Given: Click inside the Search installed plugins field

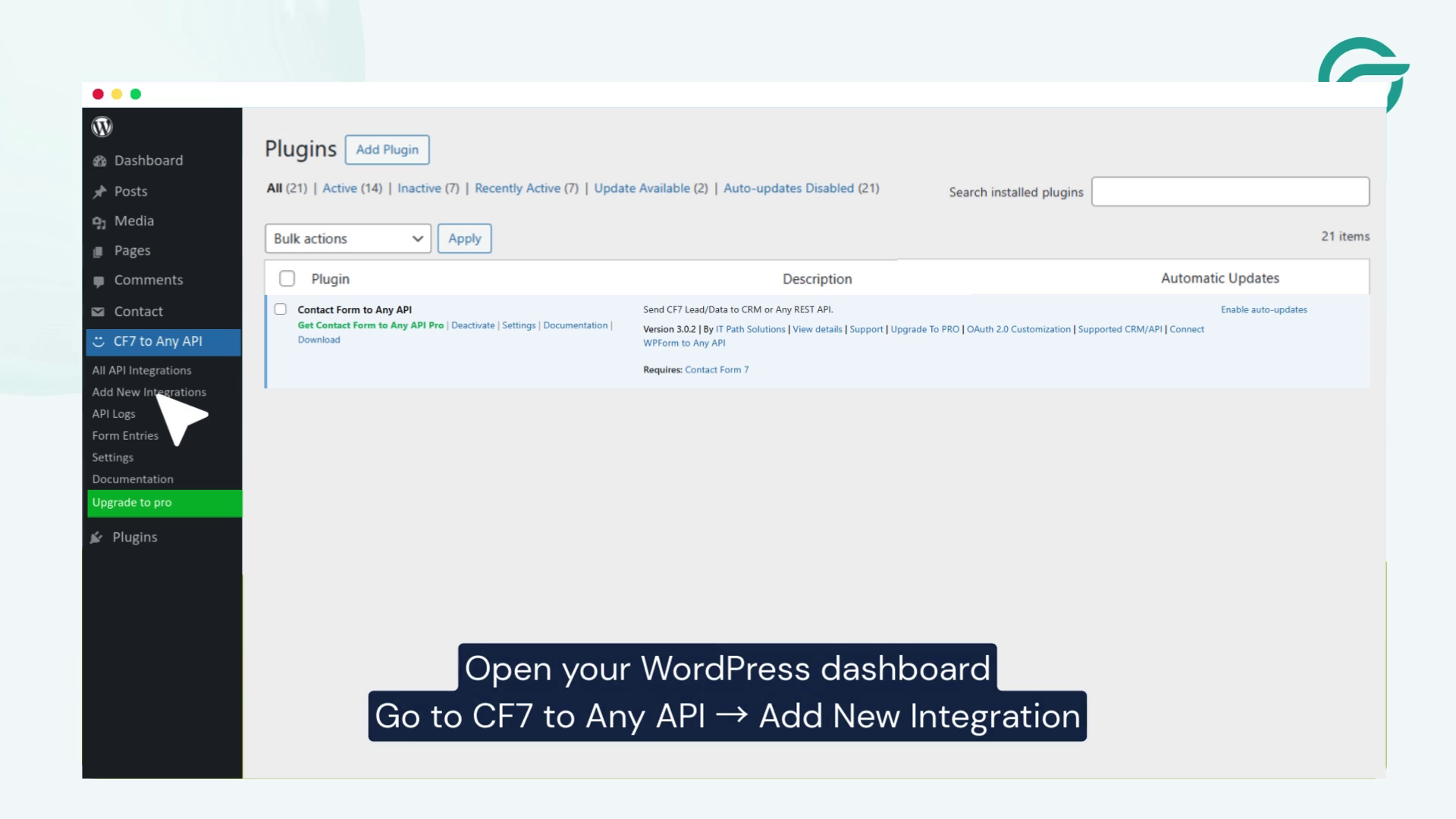Looking at the screenshot, I should [x=1230, y=192].
